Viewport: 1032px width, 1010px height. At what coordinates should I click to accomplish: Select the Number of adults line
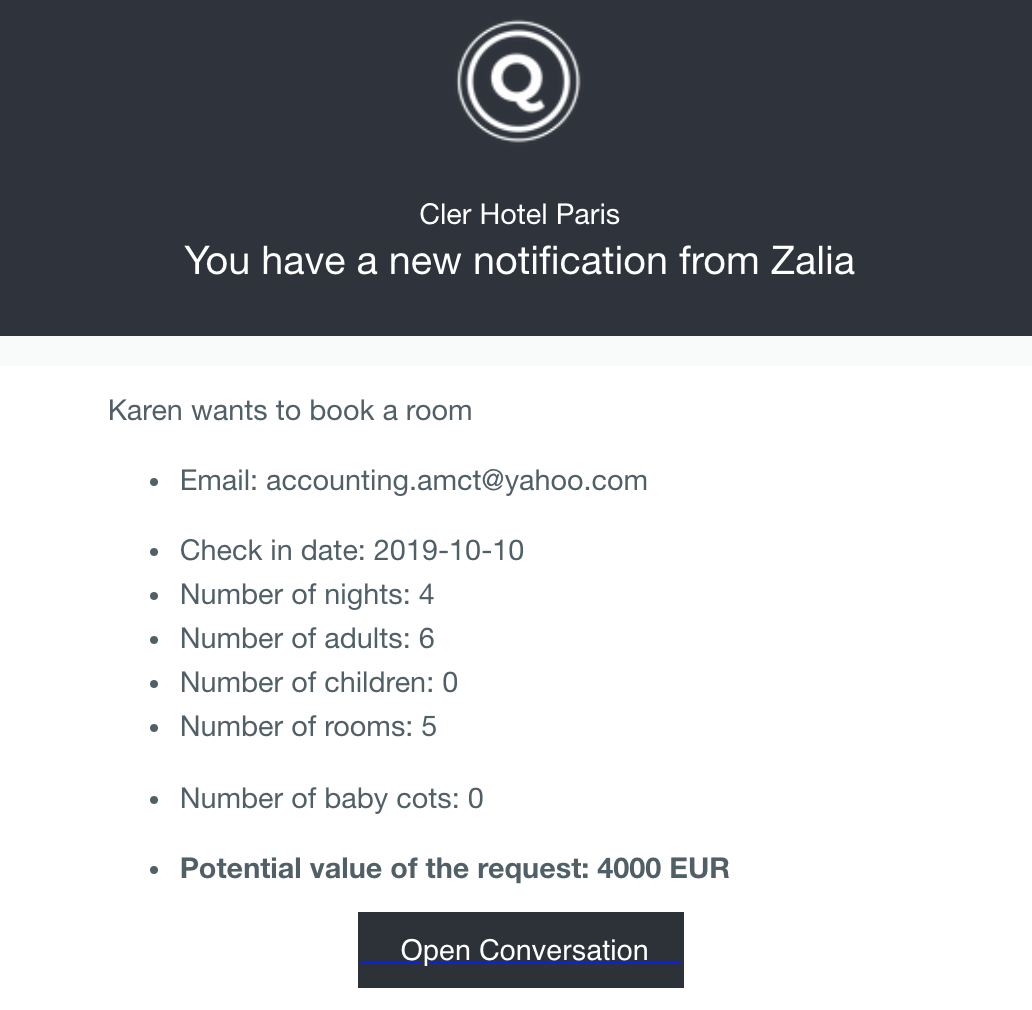tap(306, 639)
